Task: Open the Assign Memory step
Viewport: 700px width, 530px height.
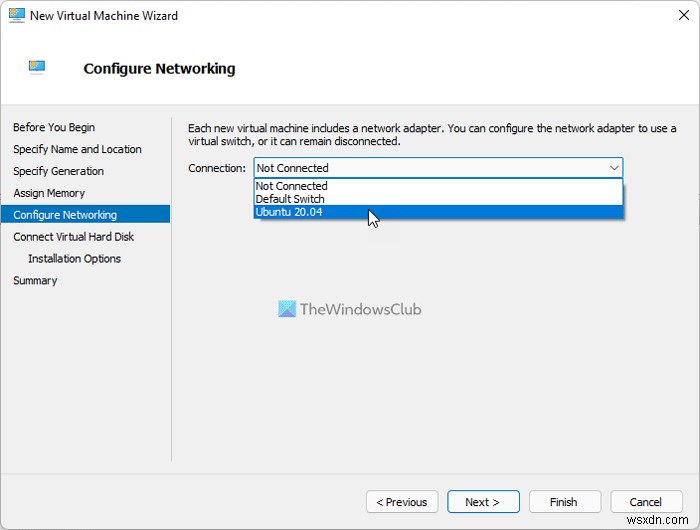Action: pyautogui.click(x=49, y=193)
